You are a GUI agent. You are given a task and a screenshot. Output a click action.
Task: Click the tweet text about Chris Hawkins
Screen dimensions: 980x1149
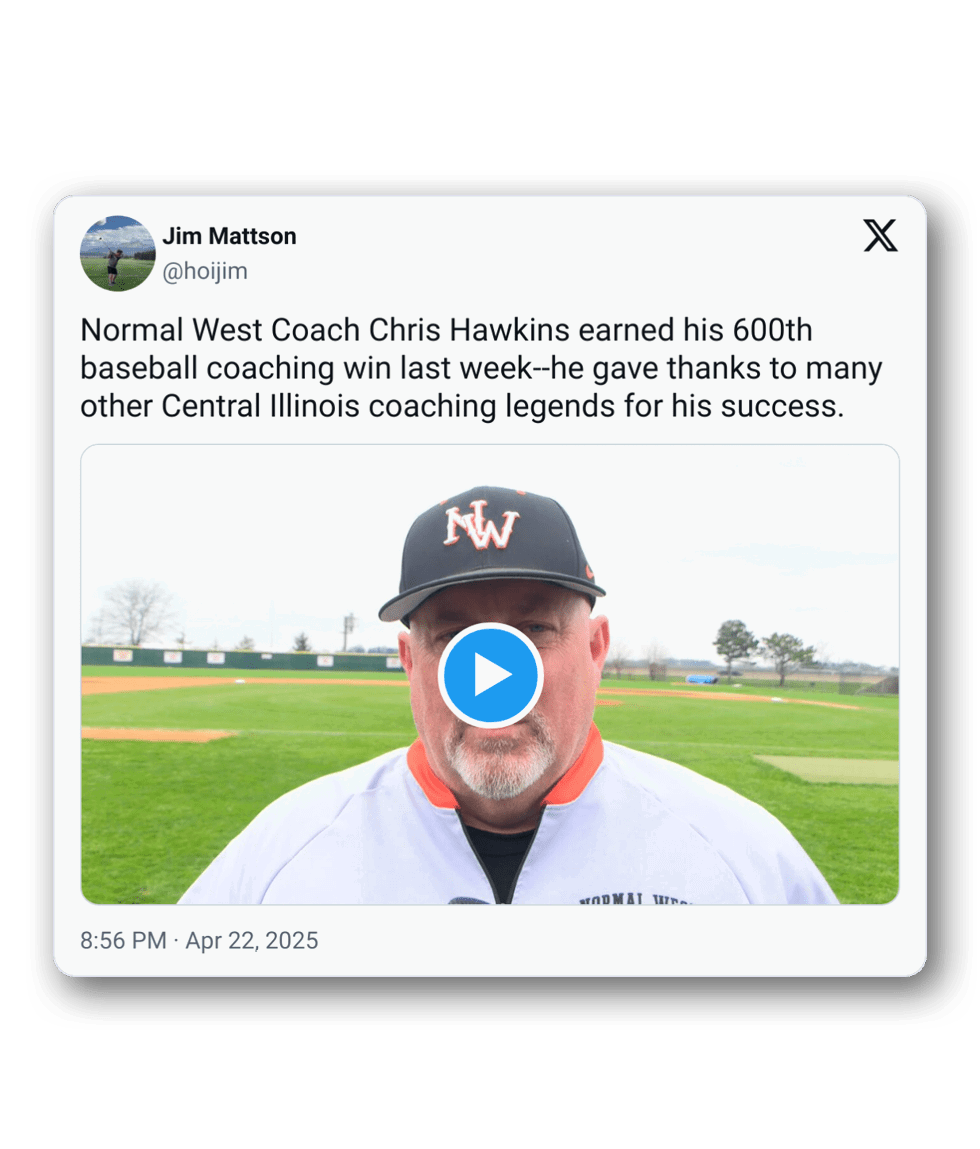pos(481,368)
